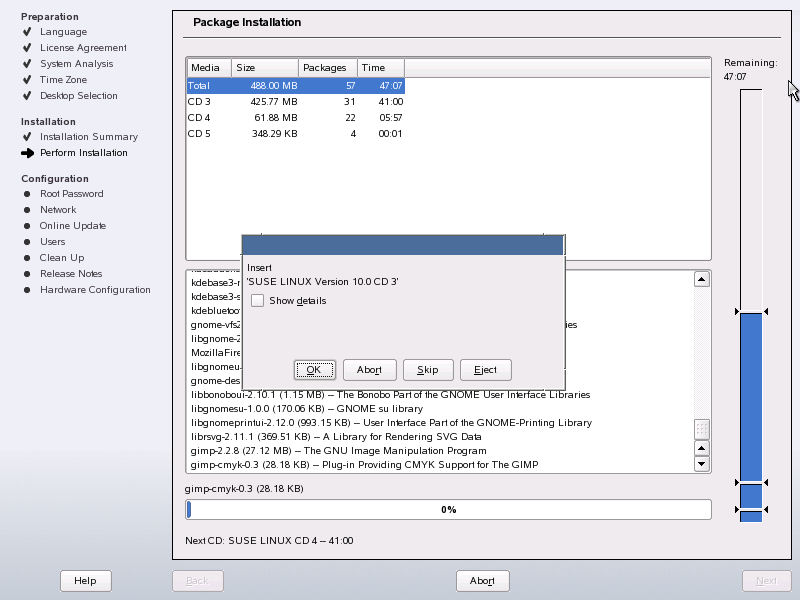Click the checkmark icon beside Desktop Selection
The image size is (800, 600).
27,95
